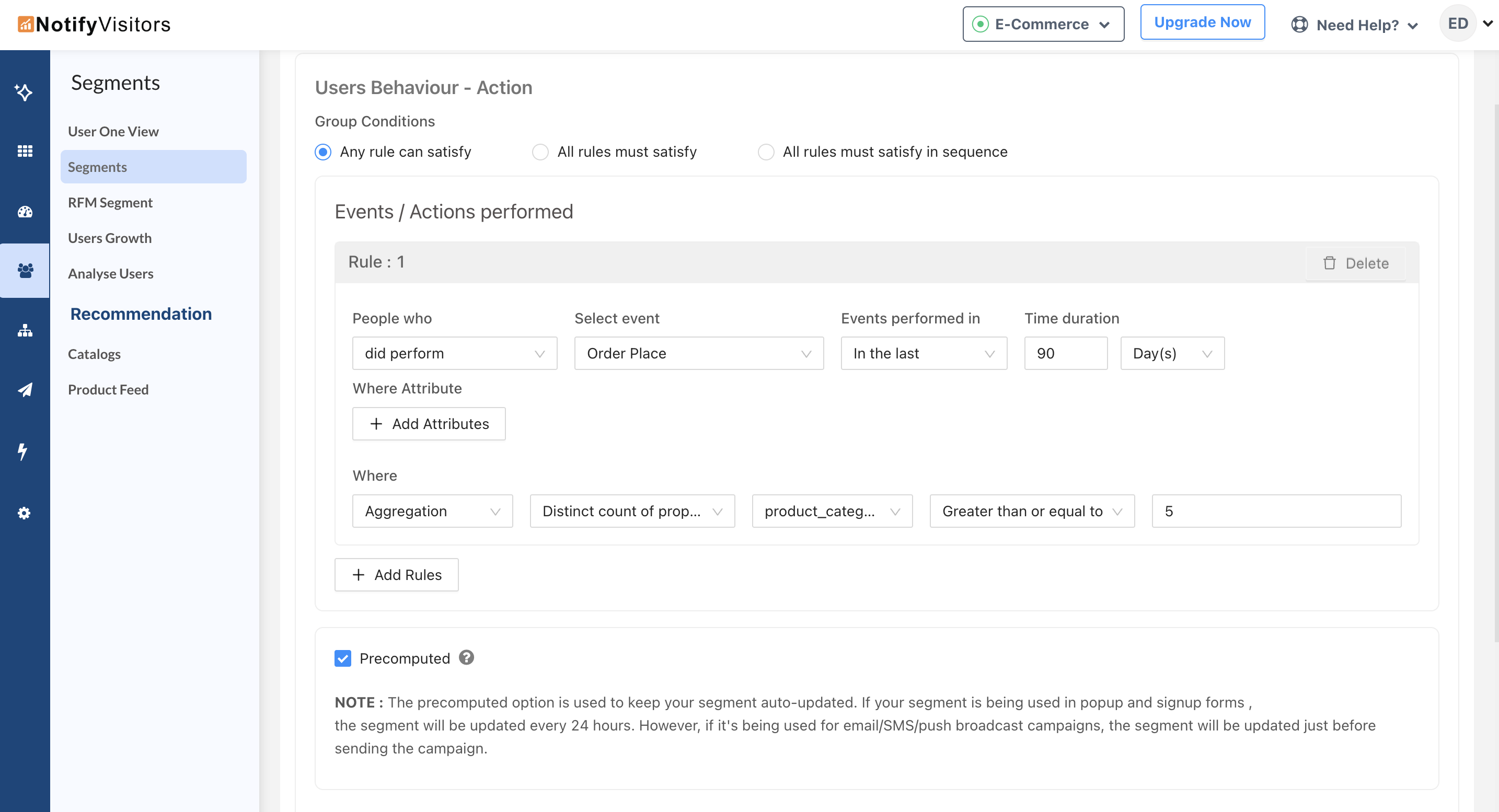Viewport: 1499px width, 812px height.
Task: Select 'All rules must satisfy' radio option
Action: point(540,152)
